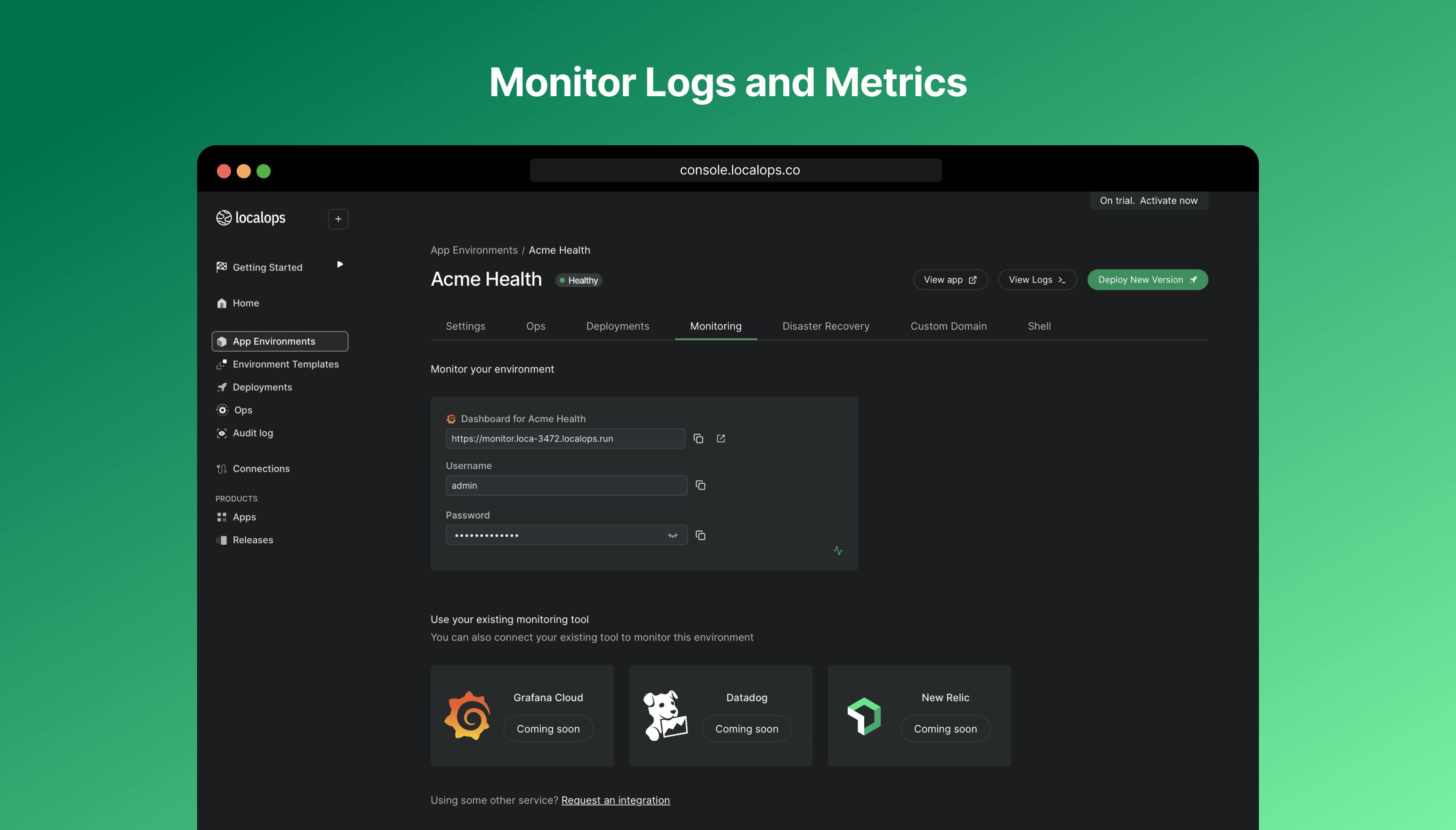This screenshot has width=1456, height=830.
Task: Switch to the Ops tab
Action: click(536, 326)
